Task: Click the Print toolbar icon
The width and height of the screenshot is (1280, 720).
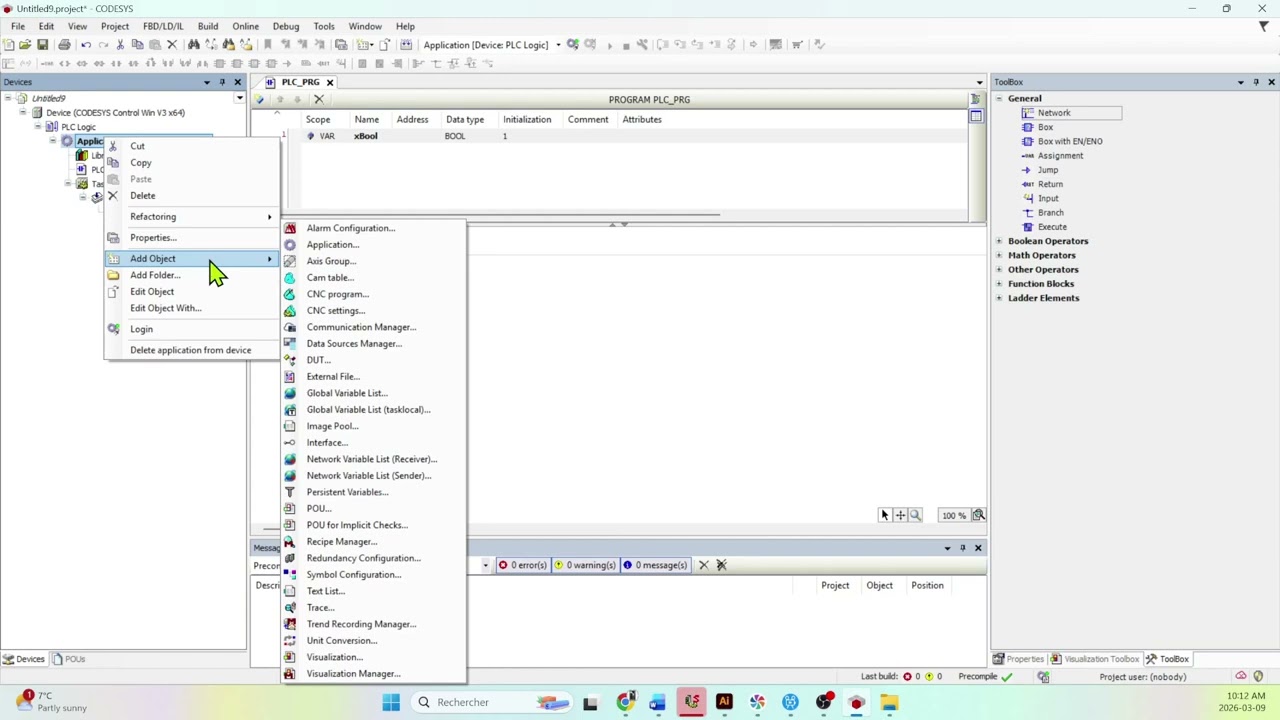Action: [x=64, y=44]
